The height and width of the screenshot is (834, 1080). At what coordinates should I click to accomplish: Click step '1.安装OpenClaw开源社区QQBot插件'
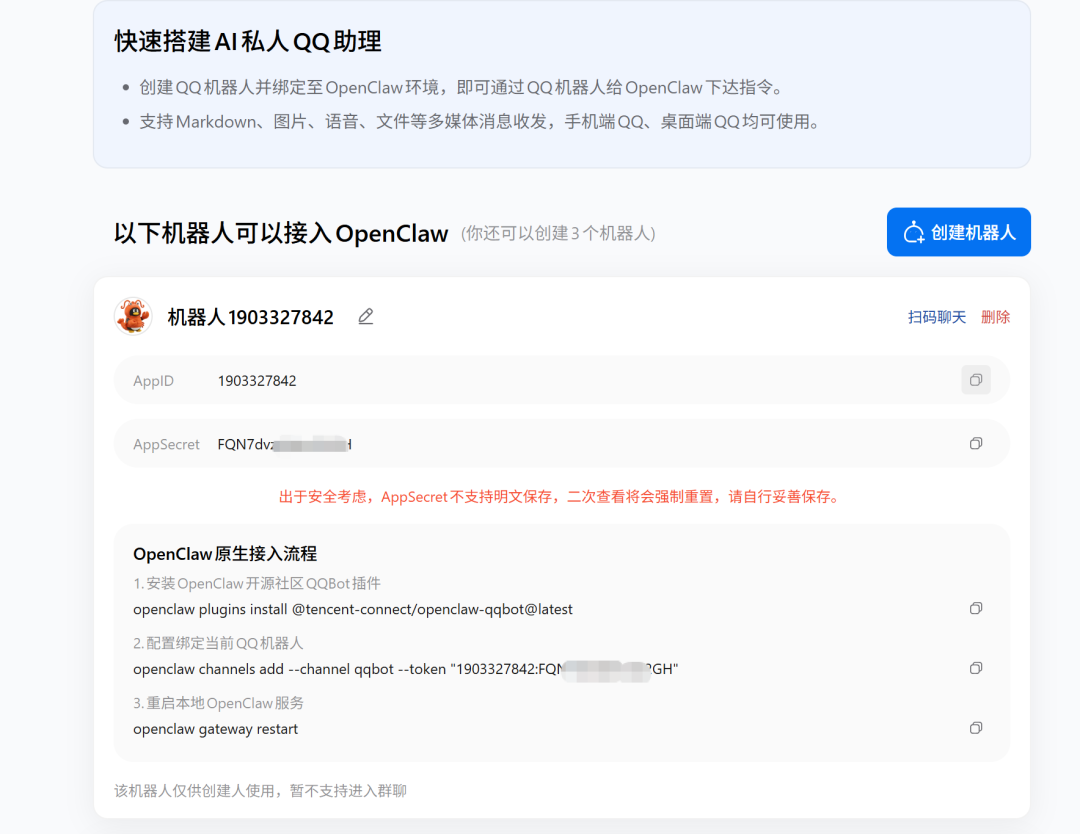click(257, 583)
